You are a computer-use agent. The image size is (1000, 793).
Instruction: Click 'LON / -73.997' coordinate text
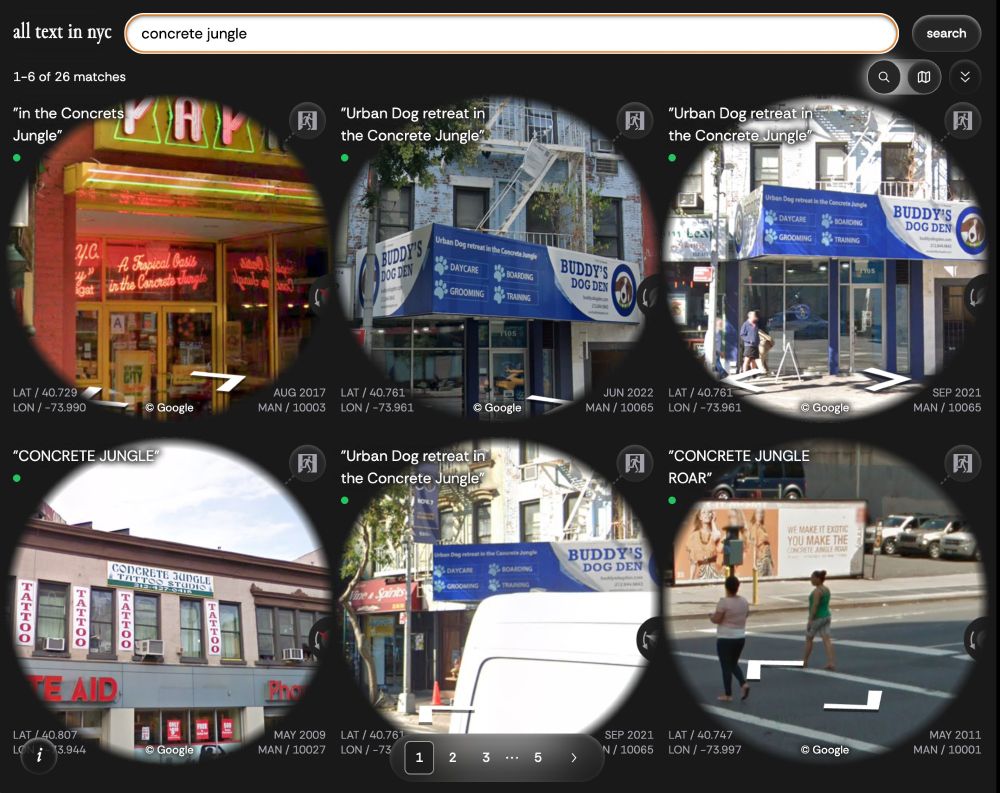tap(705, 750)
